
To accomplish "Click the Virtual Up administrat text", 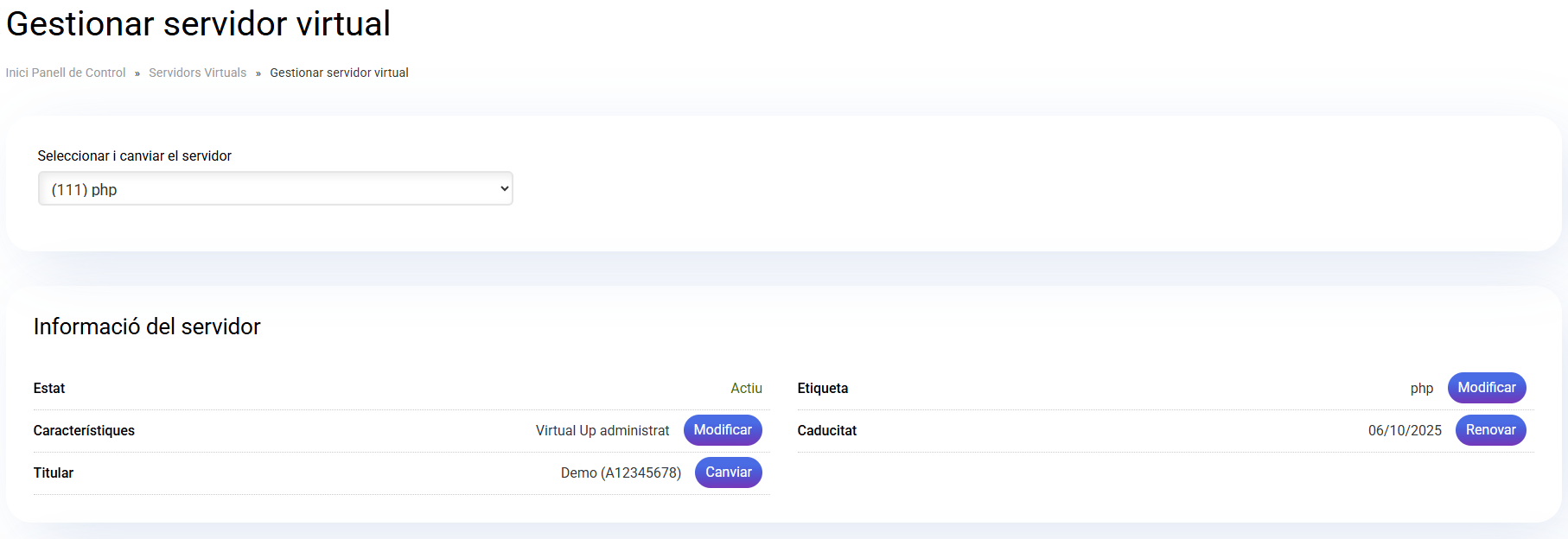I will tap(602, 431).
